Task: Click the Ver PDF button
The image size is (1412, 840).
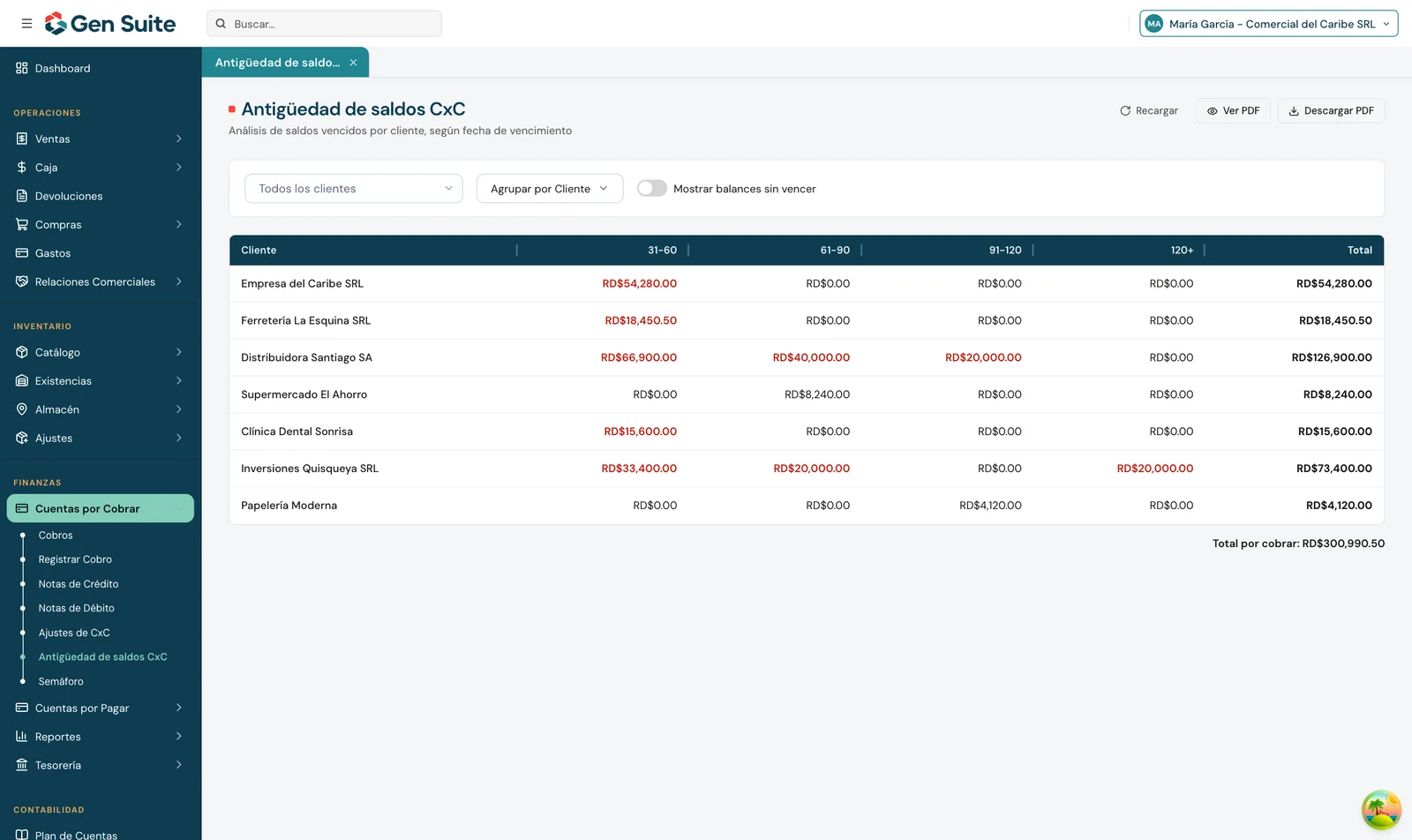Action: 1234,110
